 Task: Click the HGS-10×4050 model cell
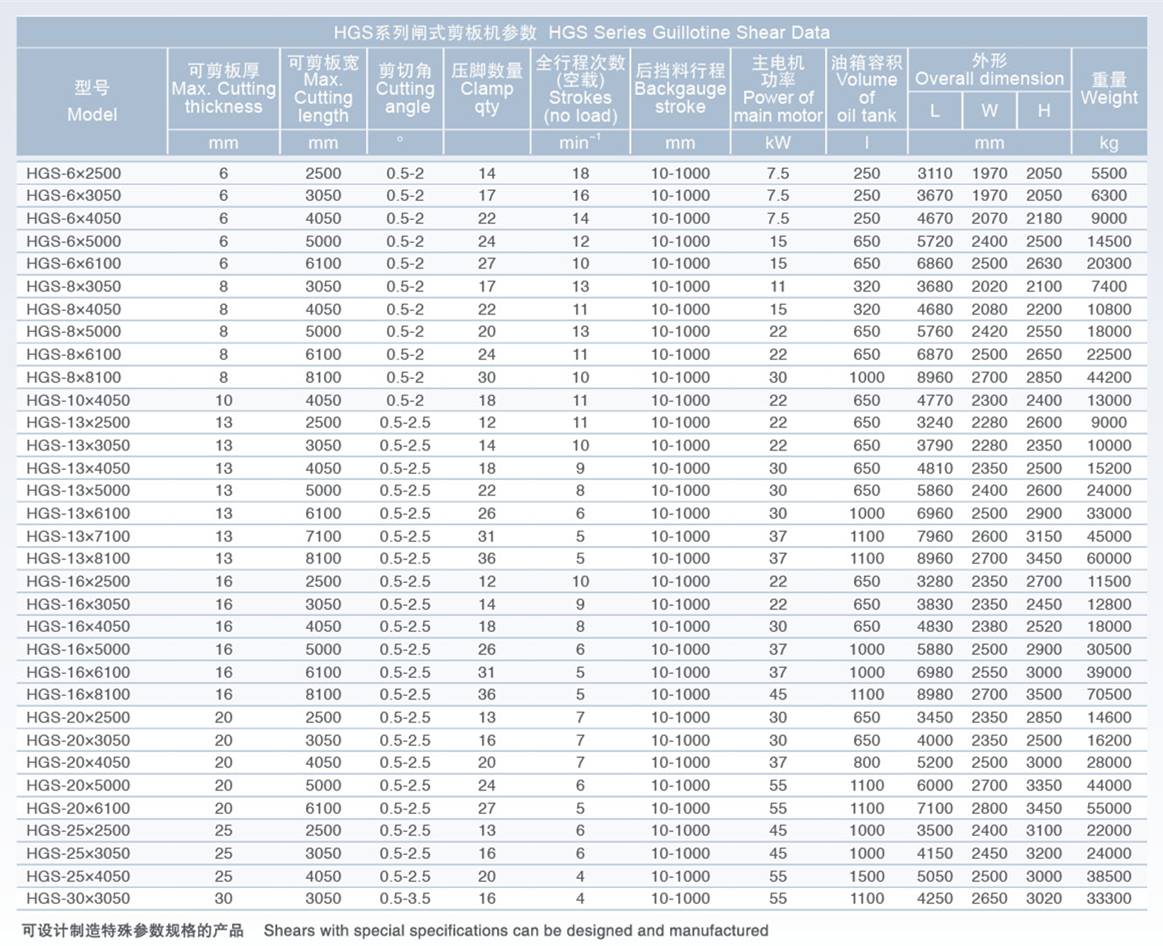[x=78, y=400]
